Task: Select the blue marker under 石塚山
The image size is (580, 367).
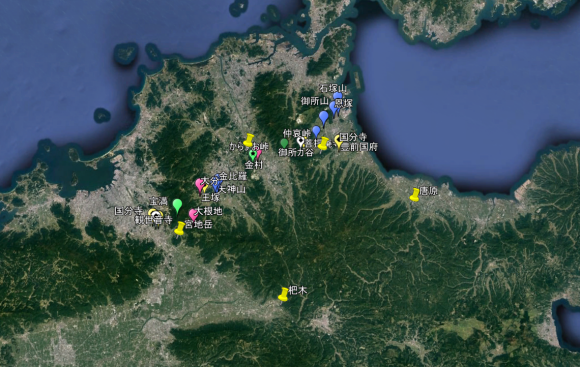Action: point(337,97)
